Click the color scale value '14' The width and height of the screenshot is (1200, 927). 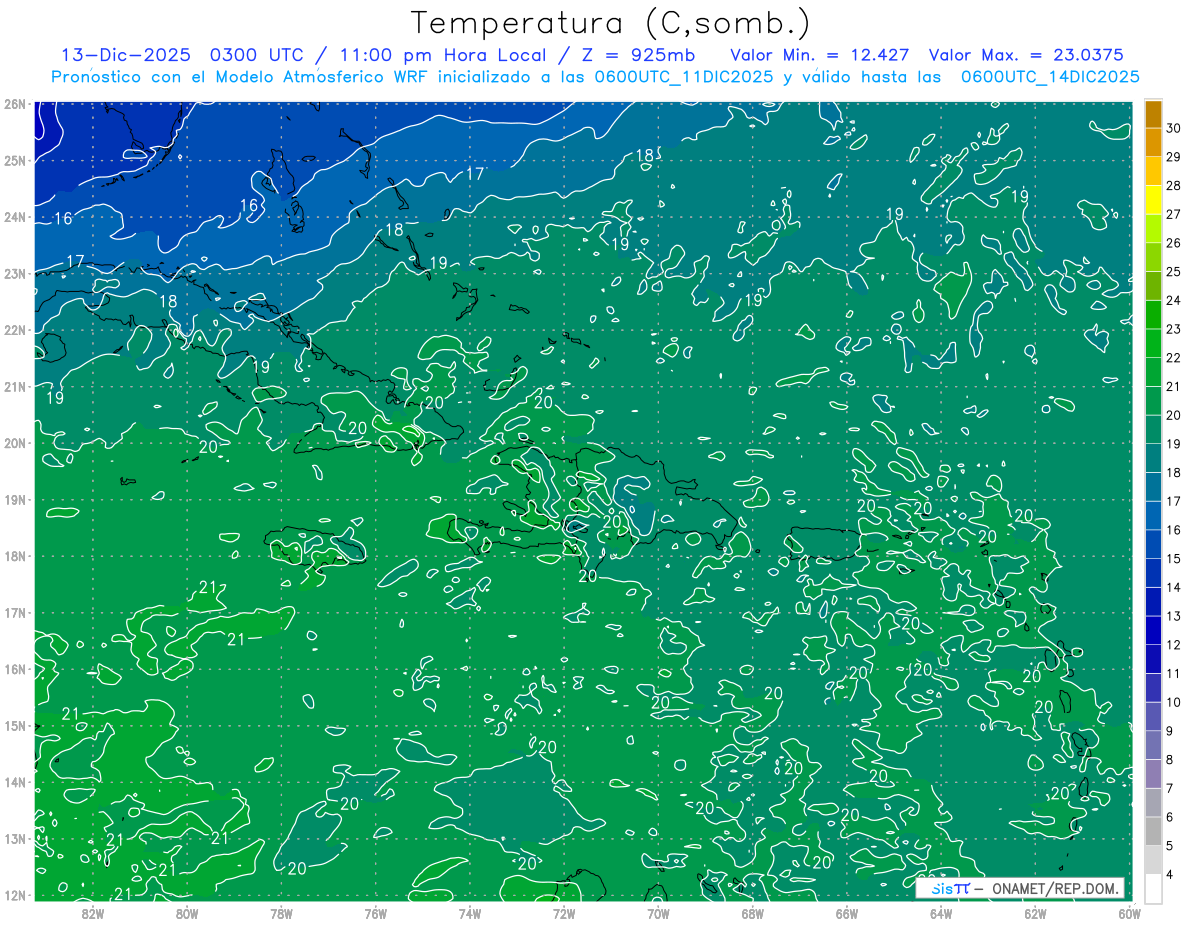click(1174, 587)
